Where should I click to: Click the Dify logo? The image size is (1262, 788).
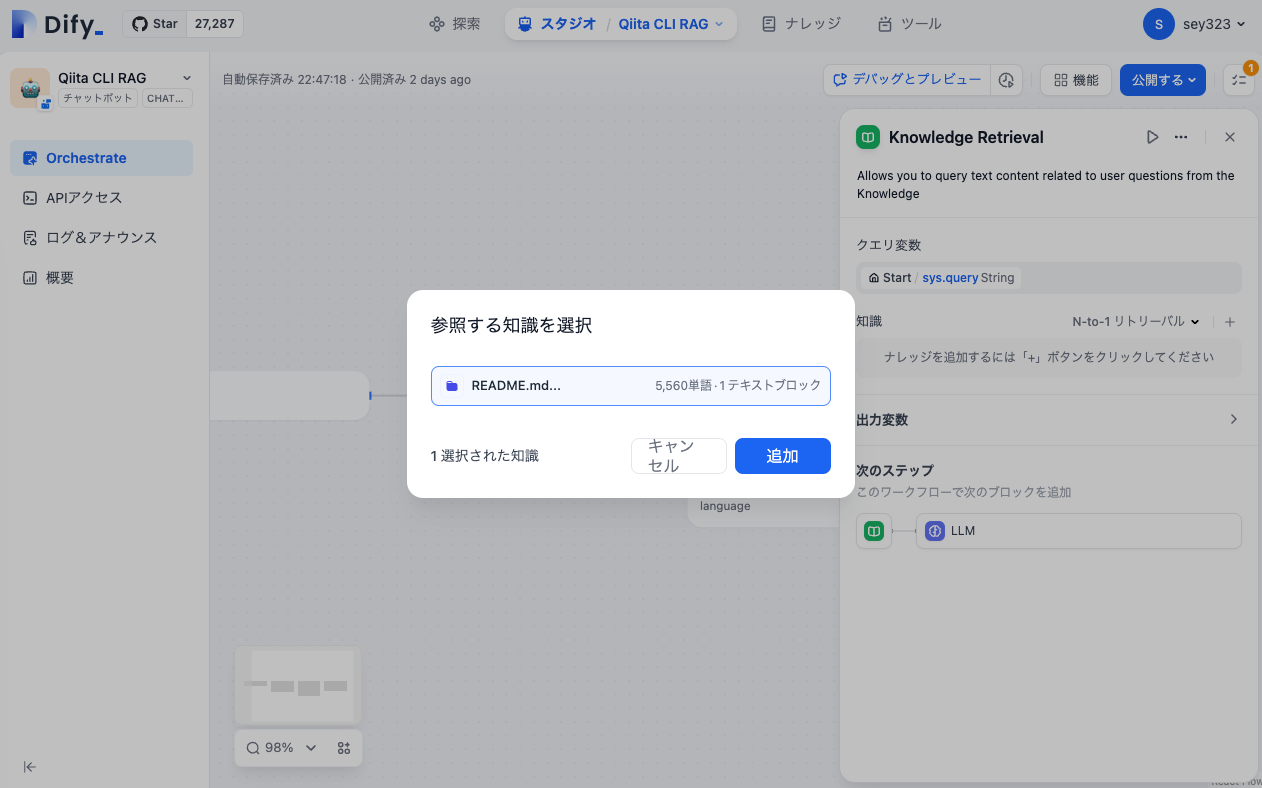point(58,25)
